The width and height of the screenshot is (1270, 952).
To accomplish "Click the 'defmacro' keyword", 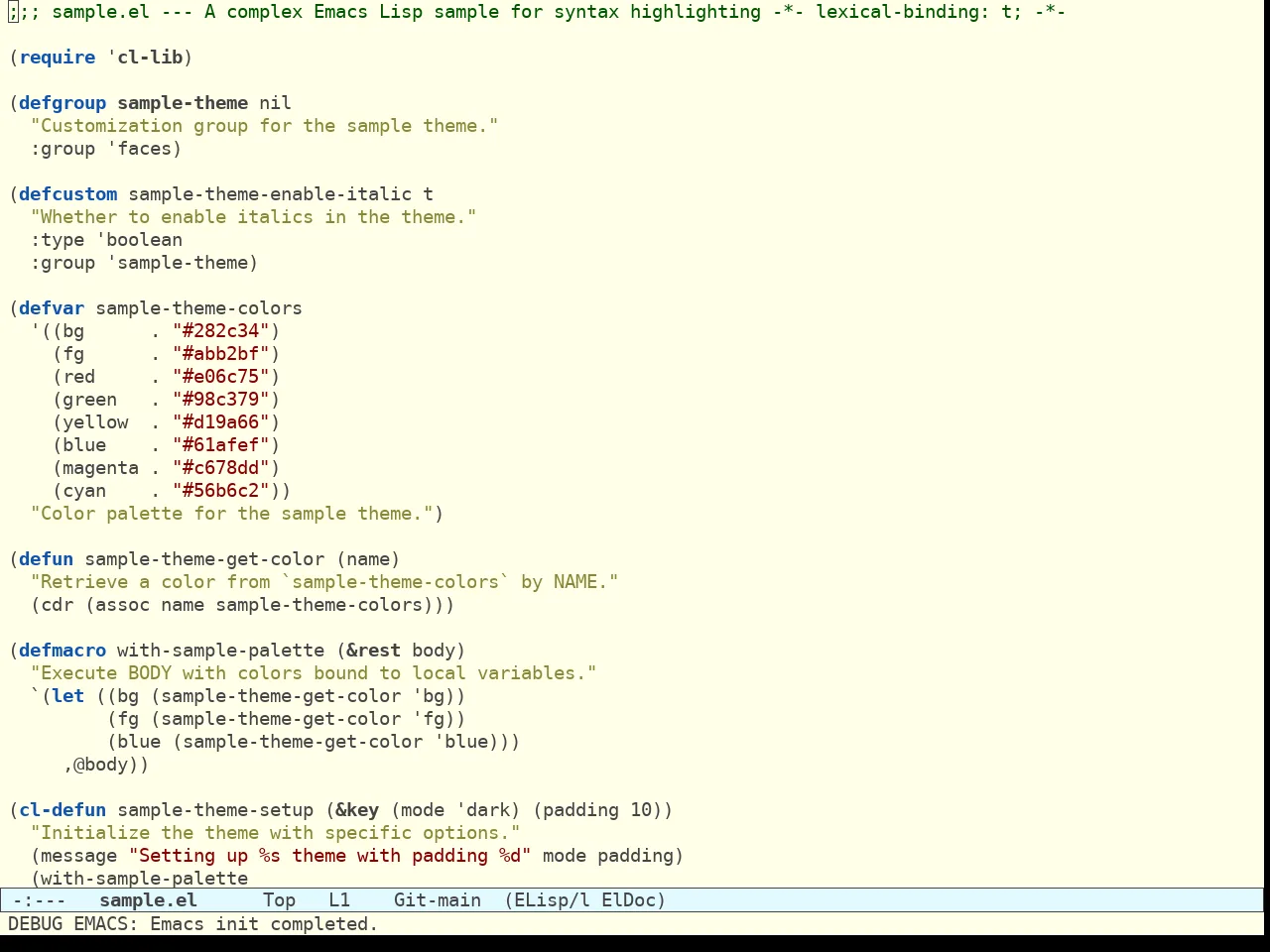I will click(x=63, y=651).
